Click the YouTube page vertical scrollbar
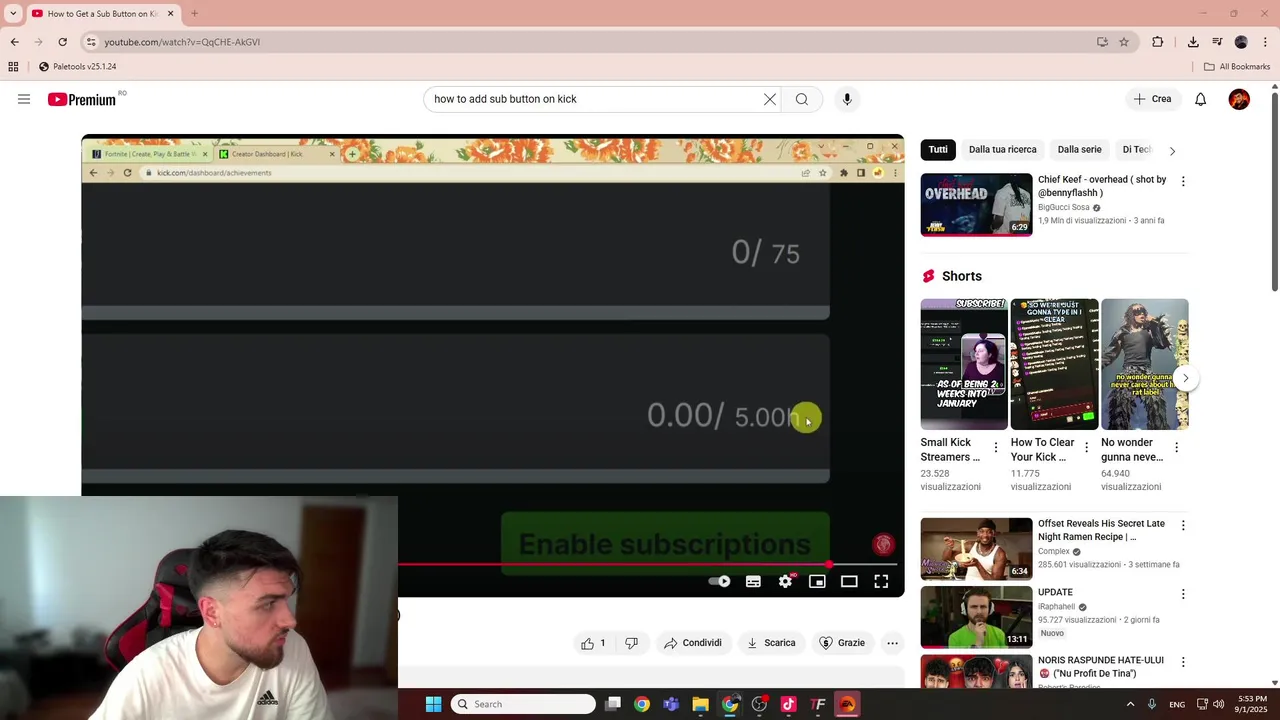1280x720 pixels. pyautogui.click(x=1274, y=190)
